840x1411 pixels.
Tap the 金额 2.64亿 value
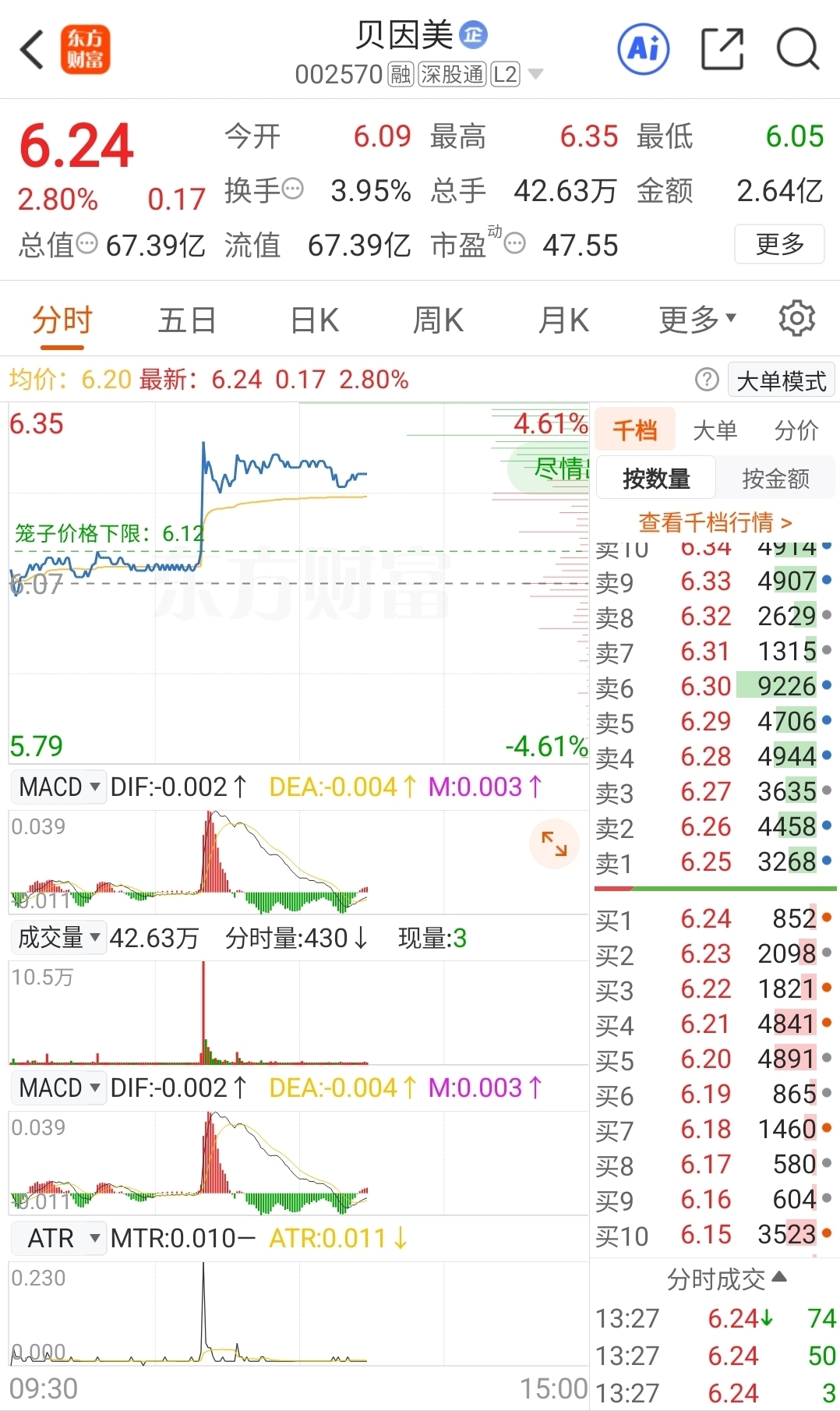click(780, 190)
